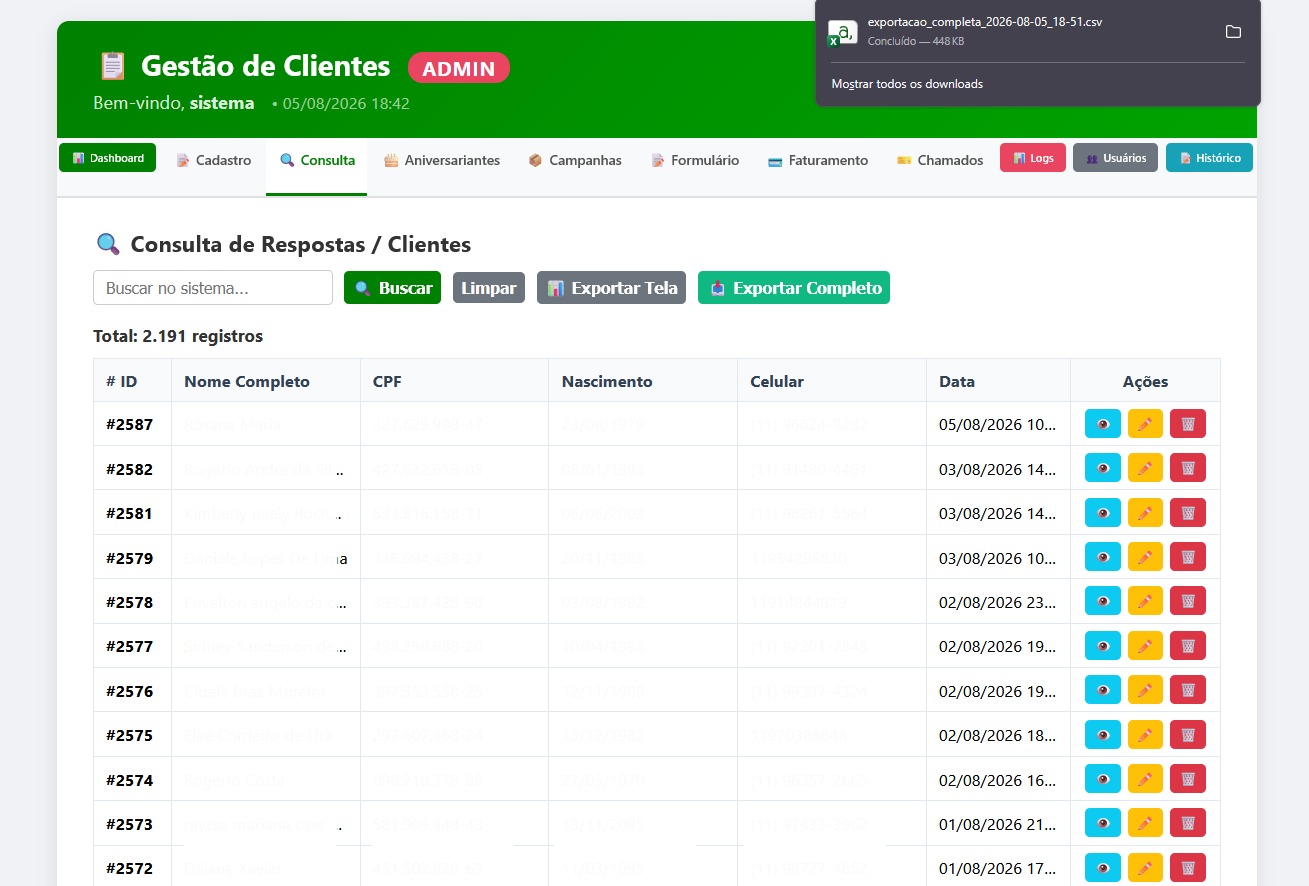Screen dimensions: 1309x886
Task: Edit record #2573 with the pencil icon
Action: 1145,823
